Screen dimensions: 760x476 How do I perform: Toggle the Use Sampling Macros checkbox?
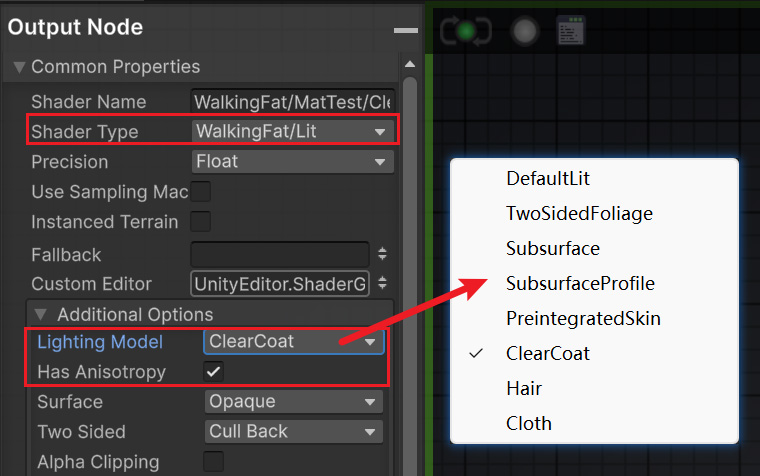201,191
